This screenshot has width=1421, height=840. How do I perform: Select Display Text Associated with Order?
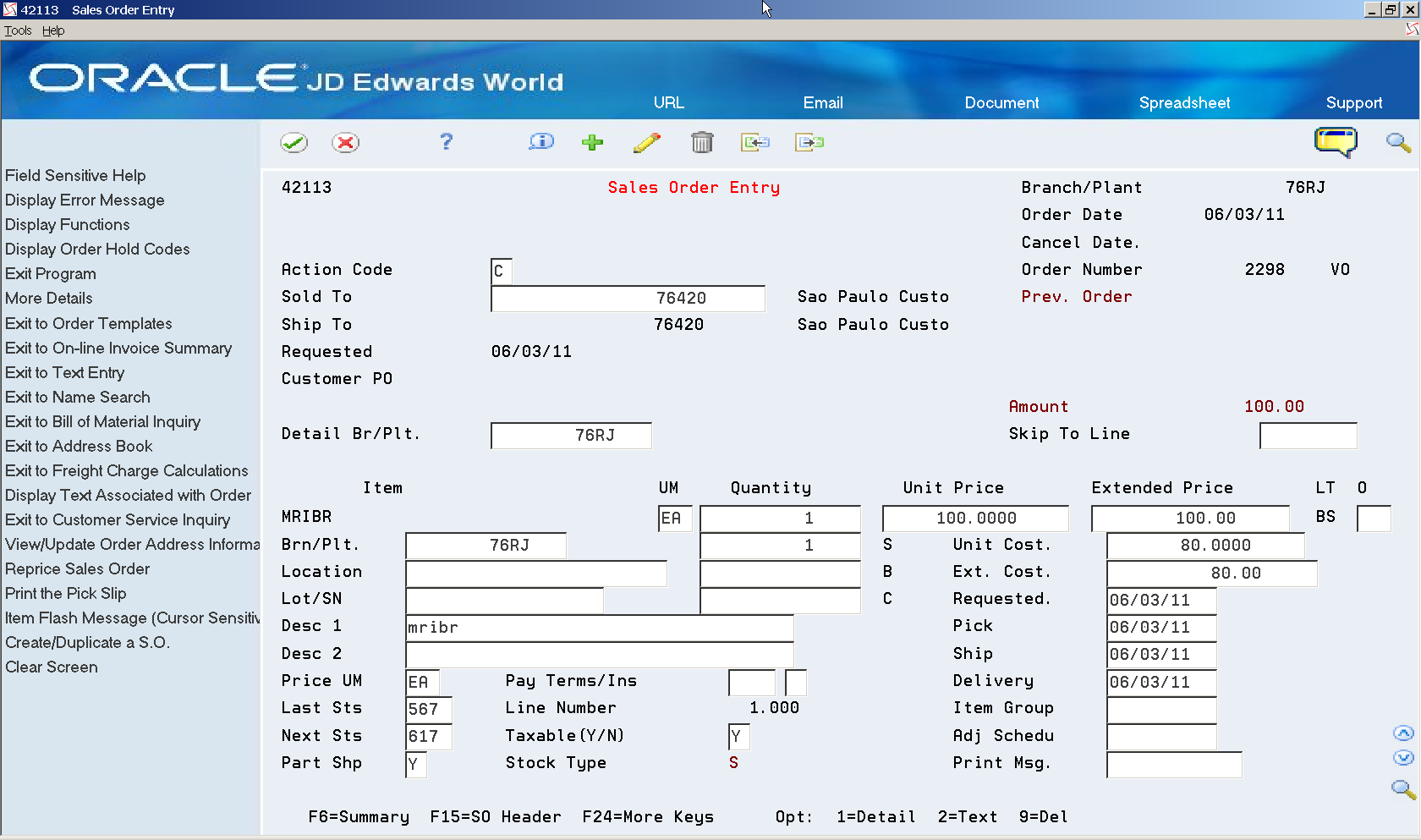coord(129,495)
